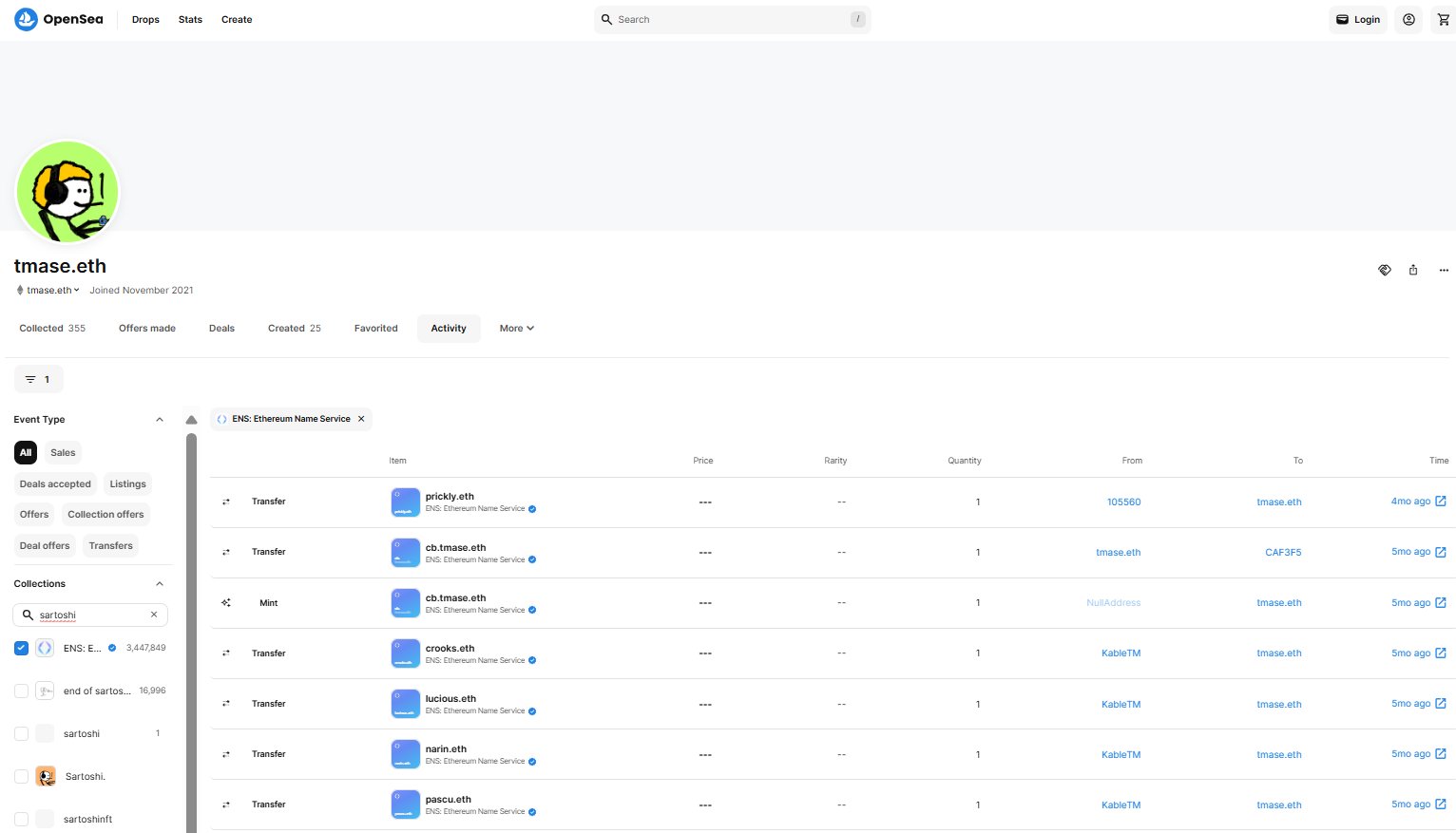Uncheck the ENS collection checkbox
The width and height of the screenshot is (1456, 833).
pos(21,648)
